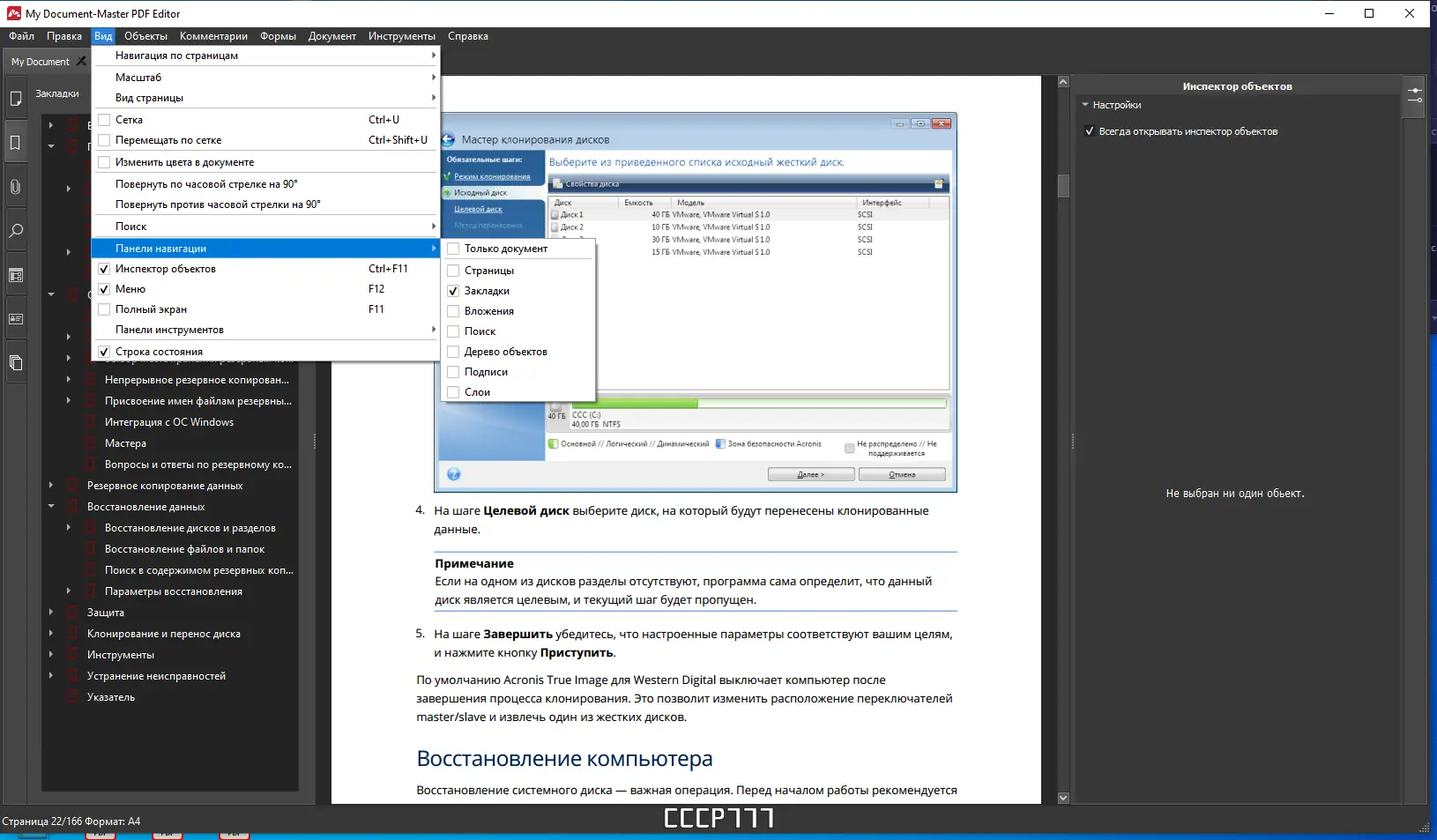Open the Search magnifier panel icon
Image resolution: width=1437 pixels, height=840 pixels.
(16, 231)
